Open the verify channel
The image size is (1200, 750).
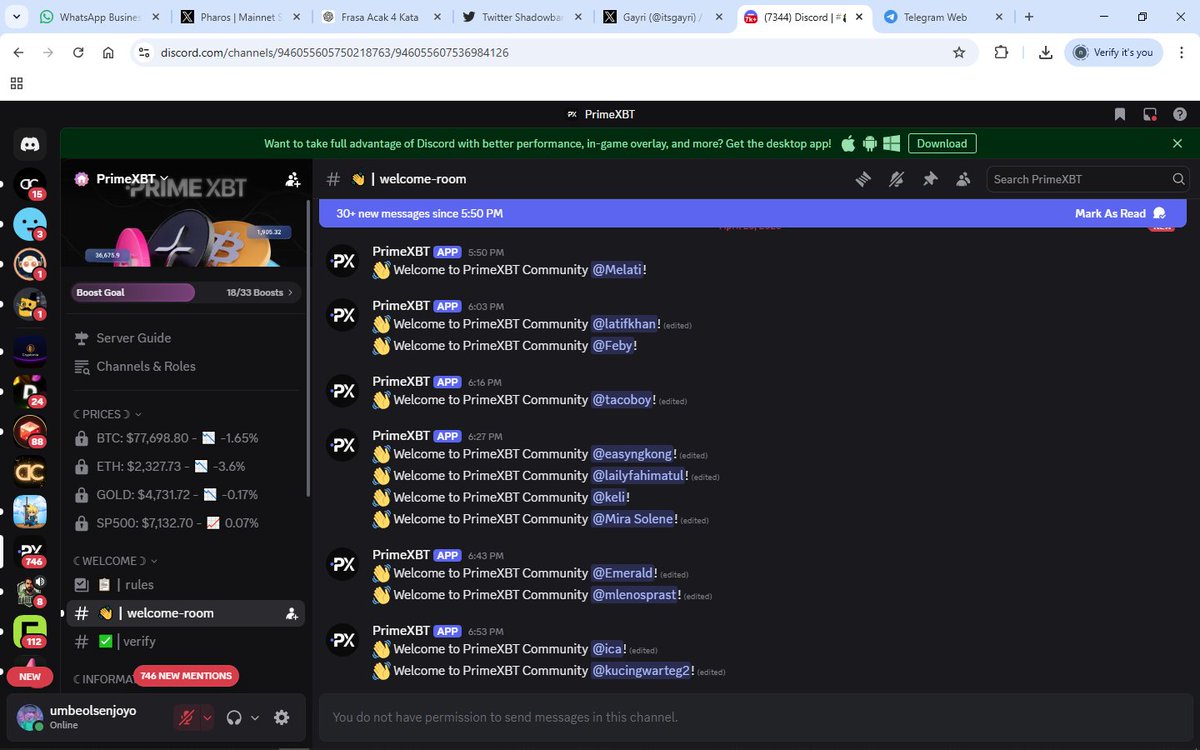(x=185, y=641)
